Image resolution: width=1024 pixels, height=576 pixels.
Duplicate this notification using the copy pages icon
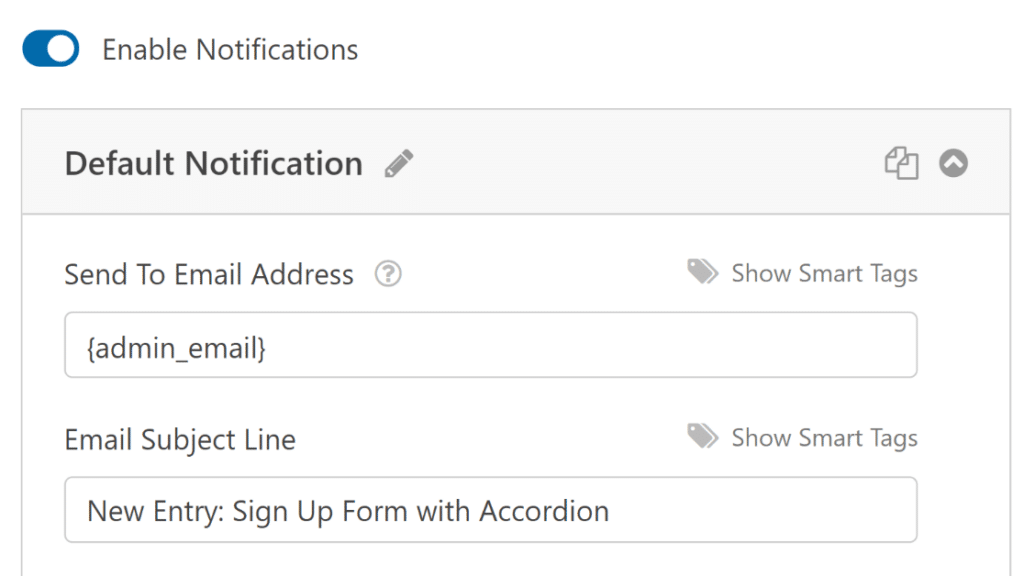point(901,163)
